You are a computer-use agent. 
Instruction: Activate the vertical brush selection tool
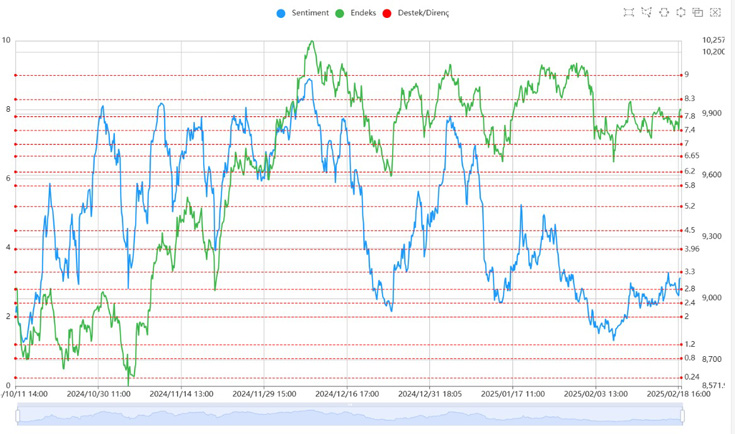click(681, 12)
